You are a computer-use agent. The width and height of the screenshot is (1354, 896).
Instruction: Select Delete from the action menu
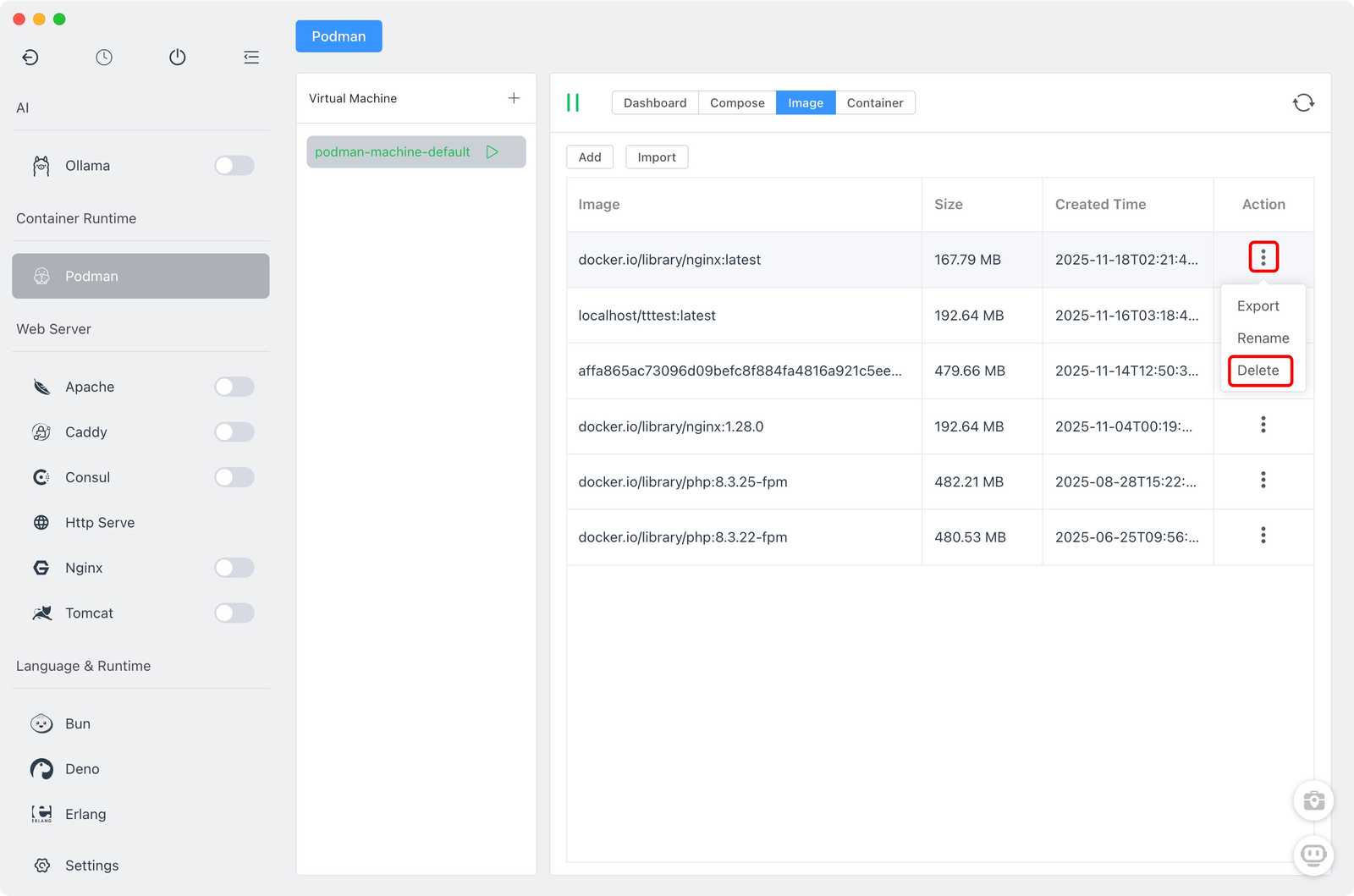tap(1258, 371)
